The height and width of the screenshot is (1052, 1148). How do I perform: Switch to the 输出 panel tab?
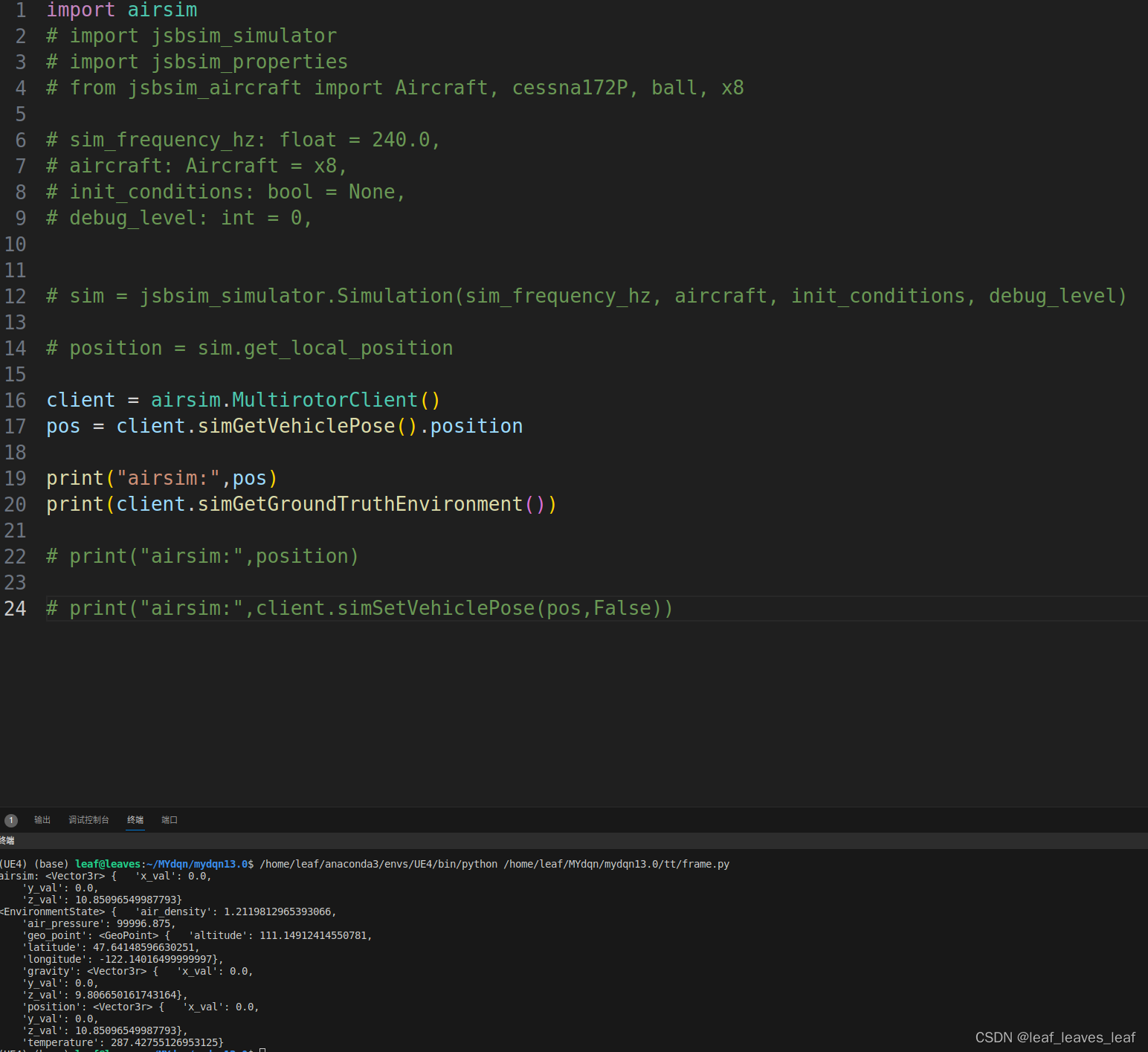(42, 820)
